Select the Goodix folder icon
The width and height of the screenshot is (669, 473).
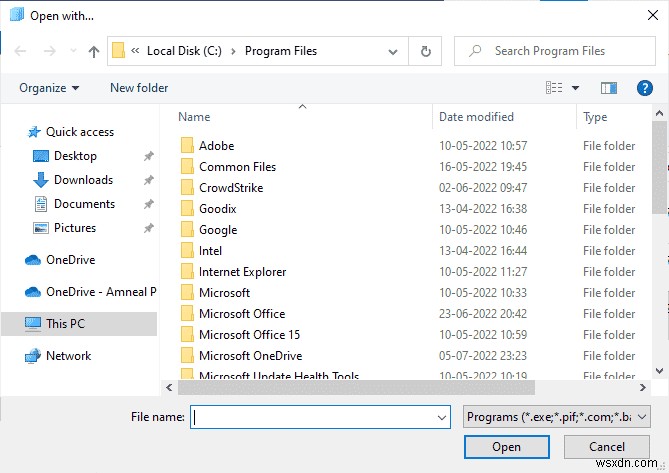(187, 208)
